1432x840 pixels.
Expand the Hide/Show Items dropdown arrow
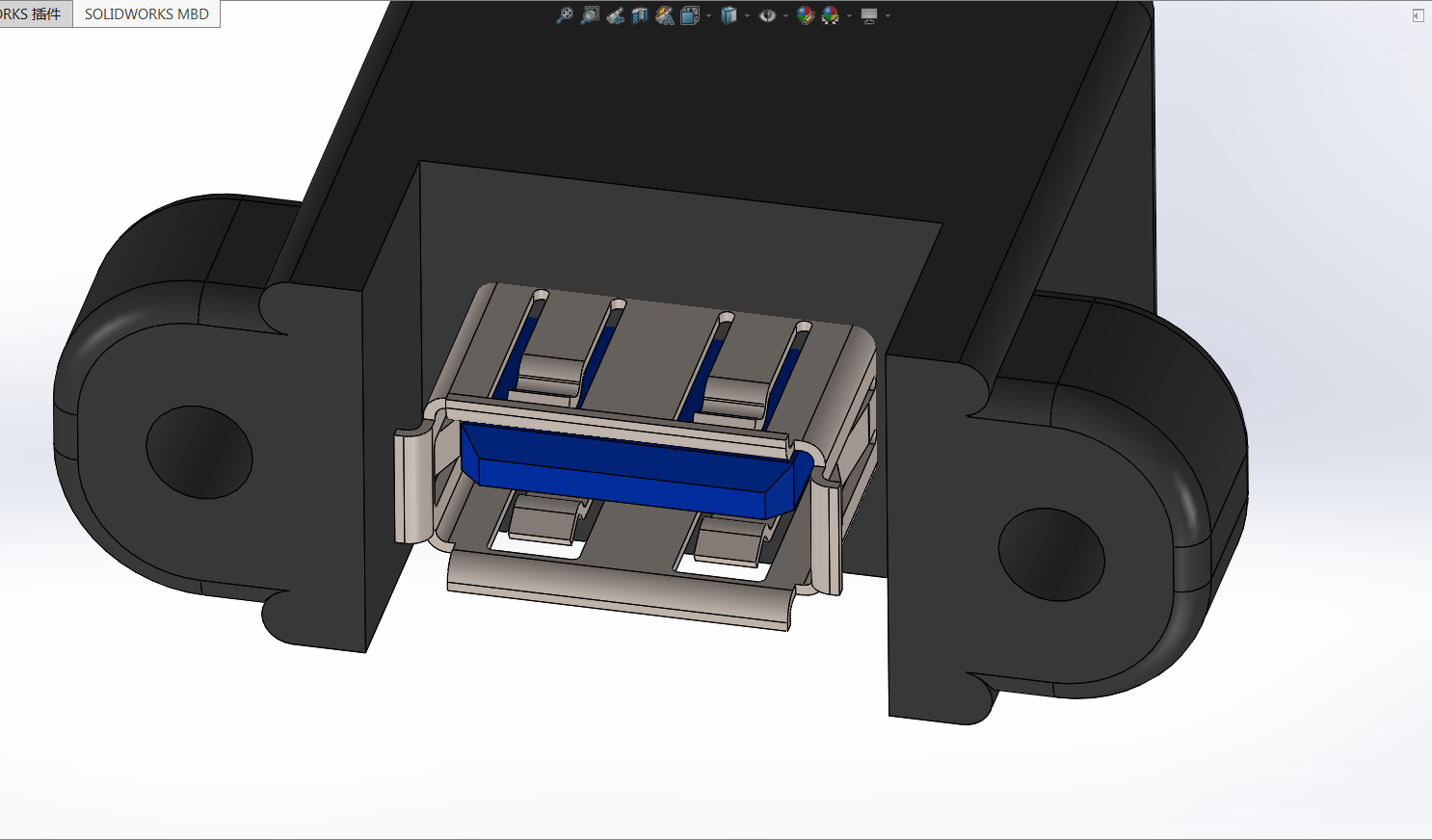[785, 15]
